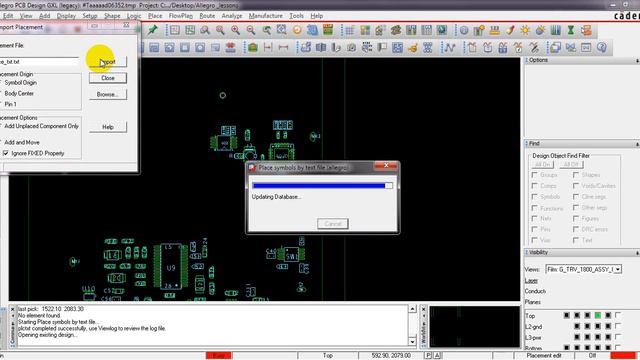Check the Symbols find filter checkbox
This screenshot has width=640, height=360.
(535, 197)
